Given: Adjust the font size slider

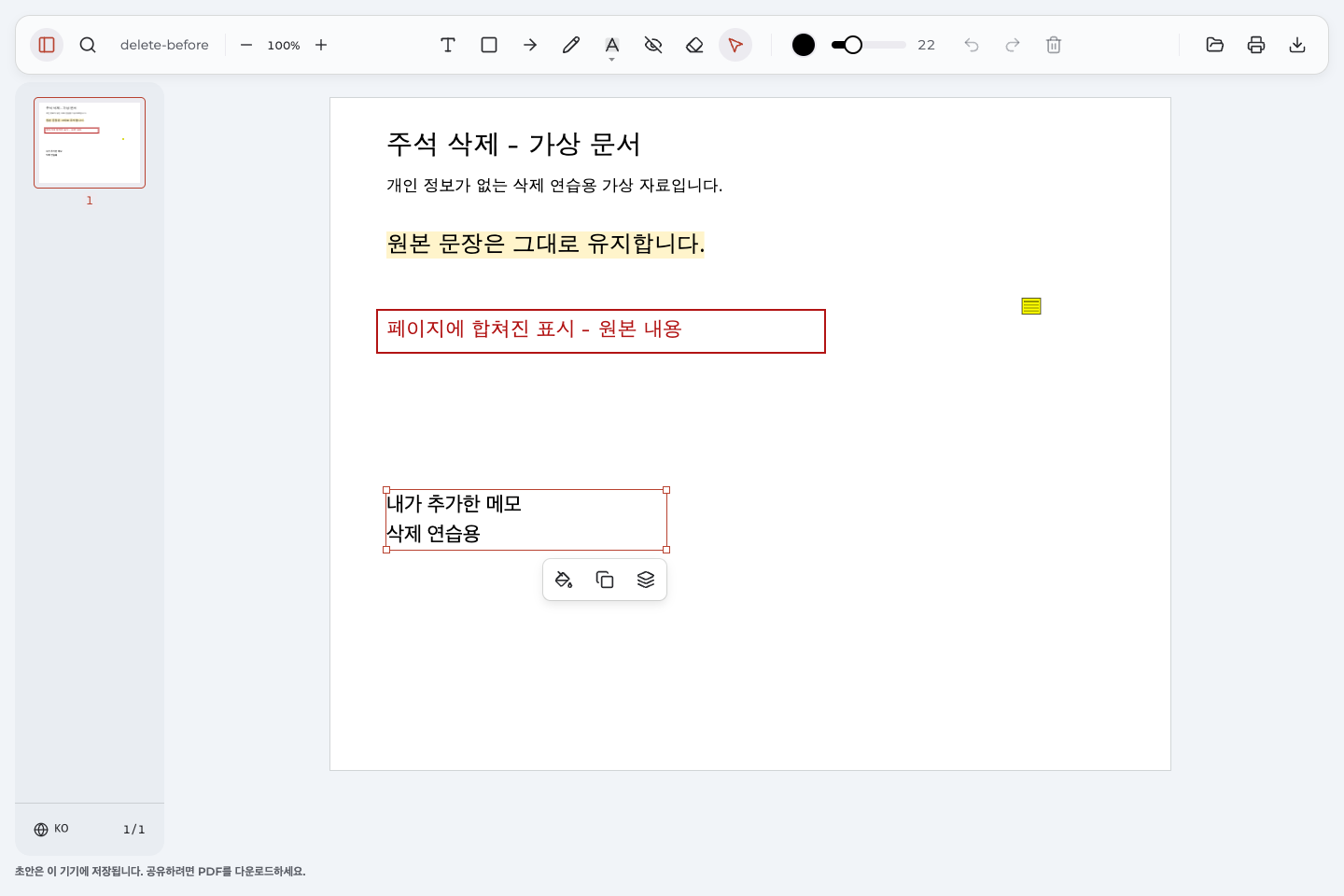Looking at the screenshot, I should [x=868, y=45].
